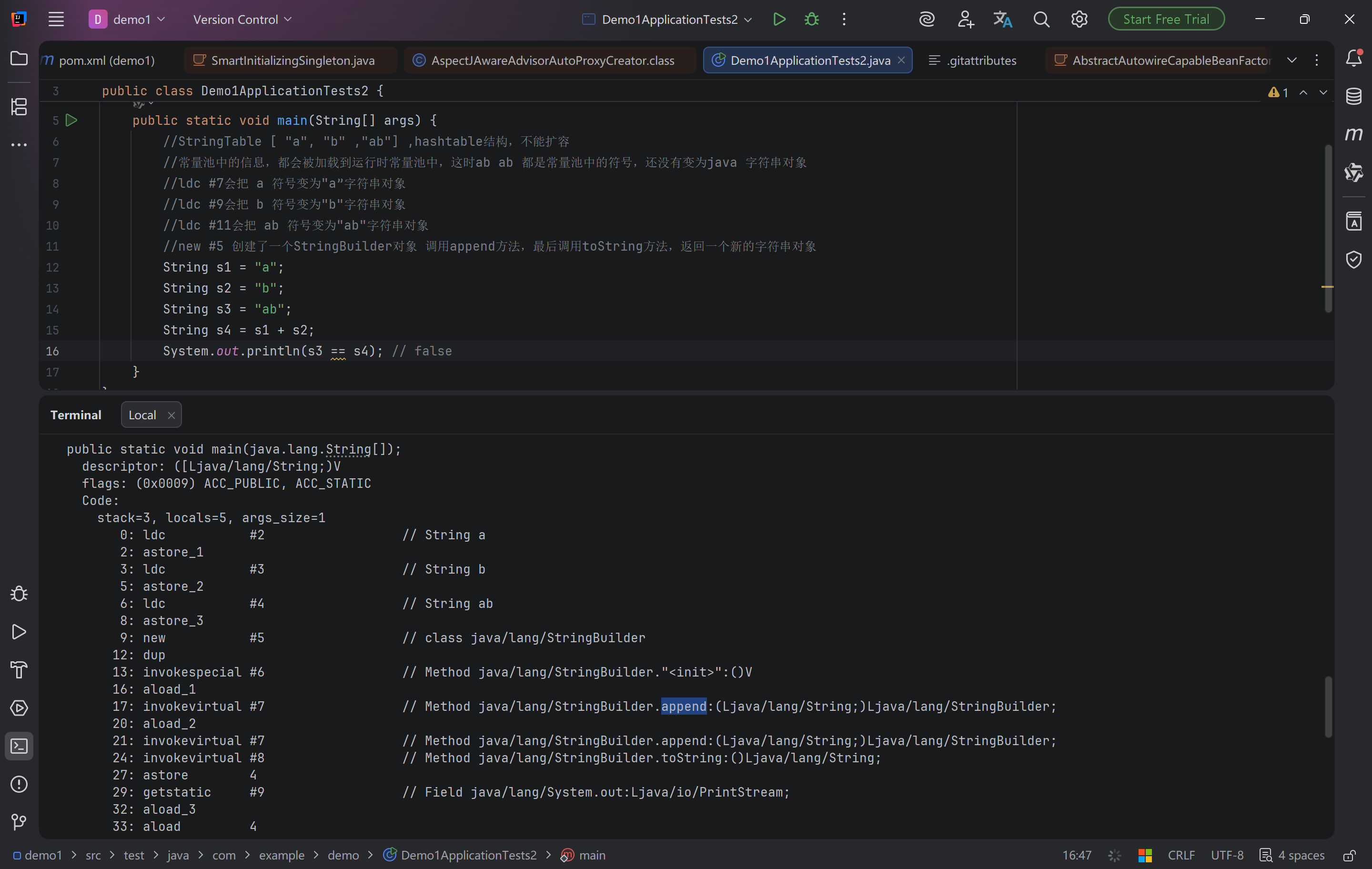1372x869 pixels.
Task: Click the run gutter icon beside main method
Action: click(x=72, y=120)
